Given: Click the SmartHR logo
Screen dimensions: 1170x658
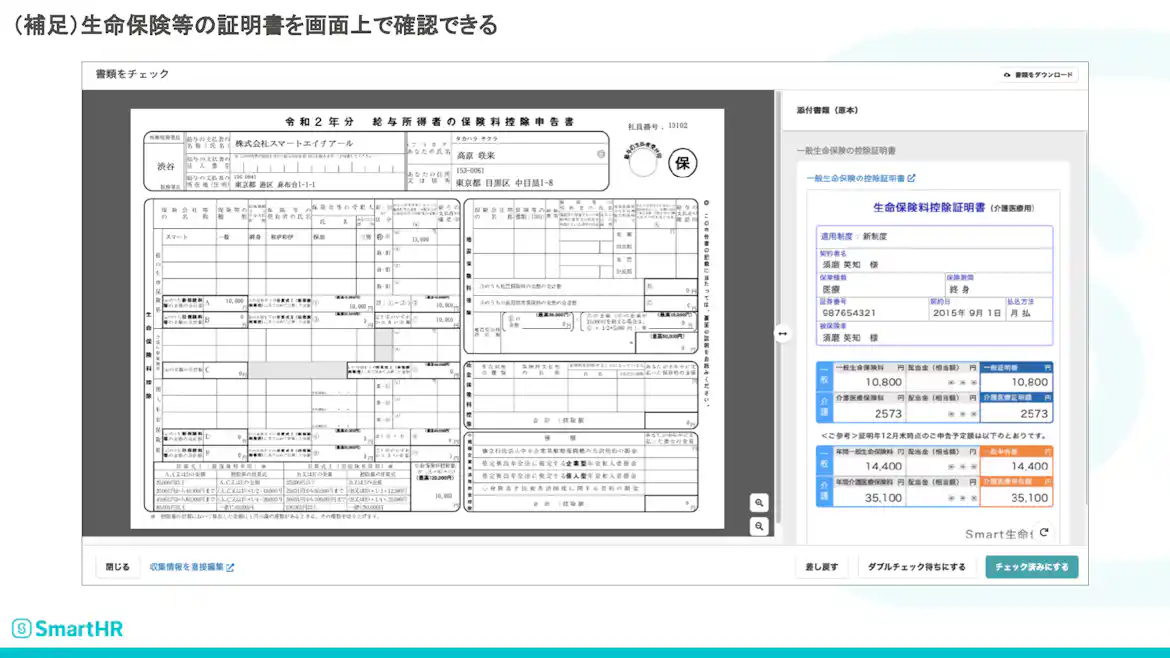Looking at the screenshot, I should pos(65,628).
